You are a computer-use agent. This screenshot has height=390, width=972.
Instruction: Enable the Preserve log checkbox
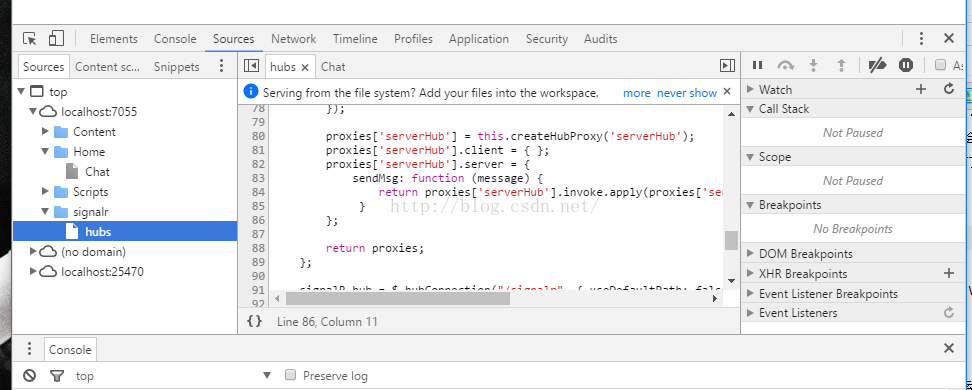click(289, 374)
